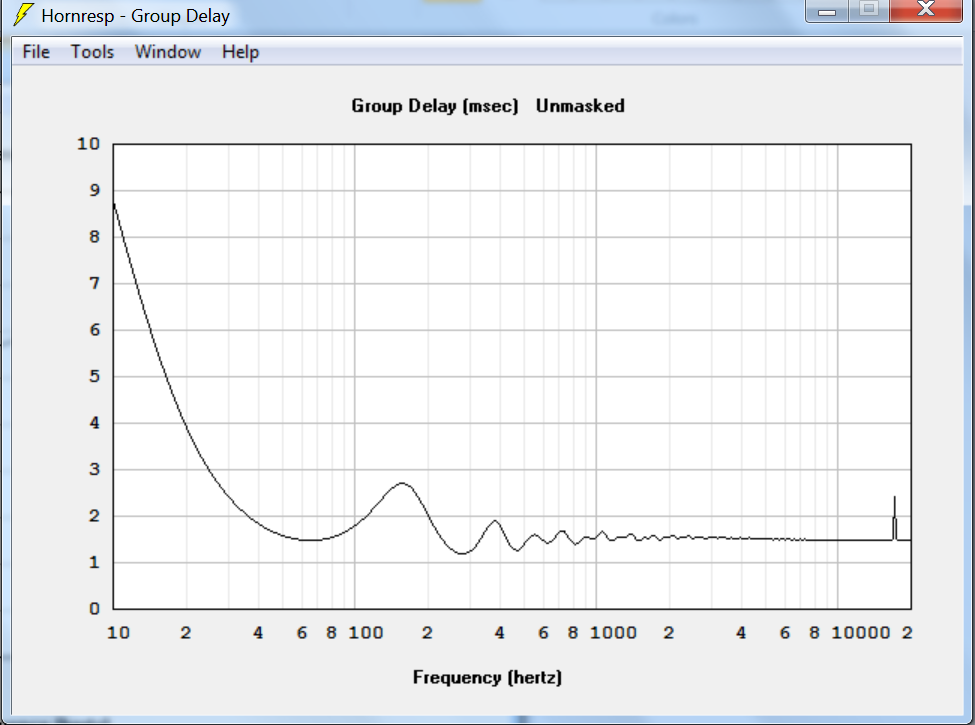Maximize the Hornresp Group Delay window
This screenshot has height=725, width=975.
(869, 10)
